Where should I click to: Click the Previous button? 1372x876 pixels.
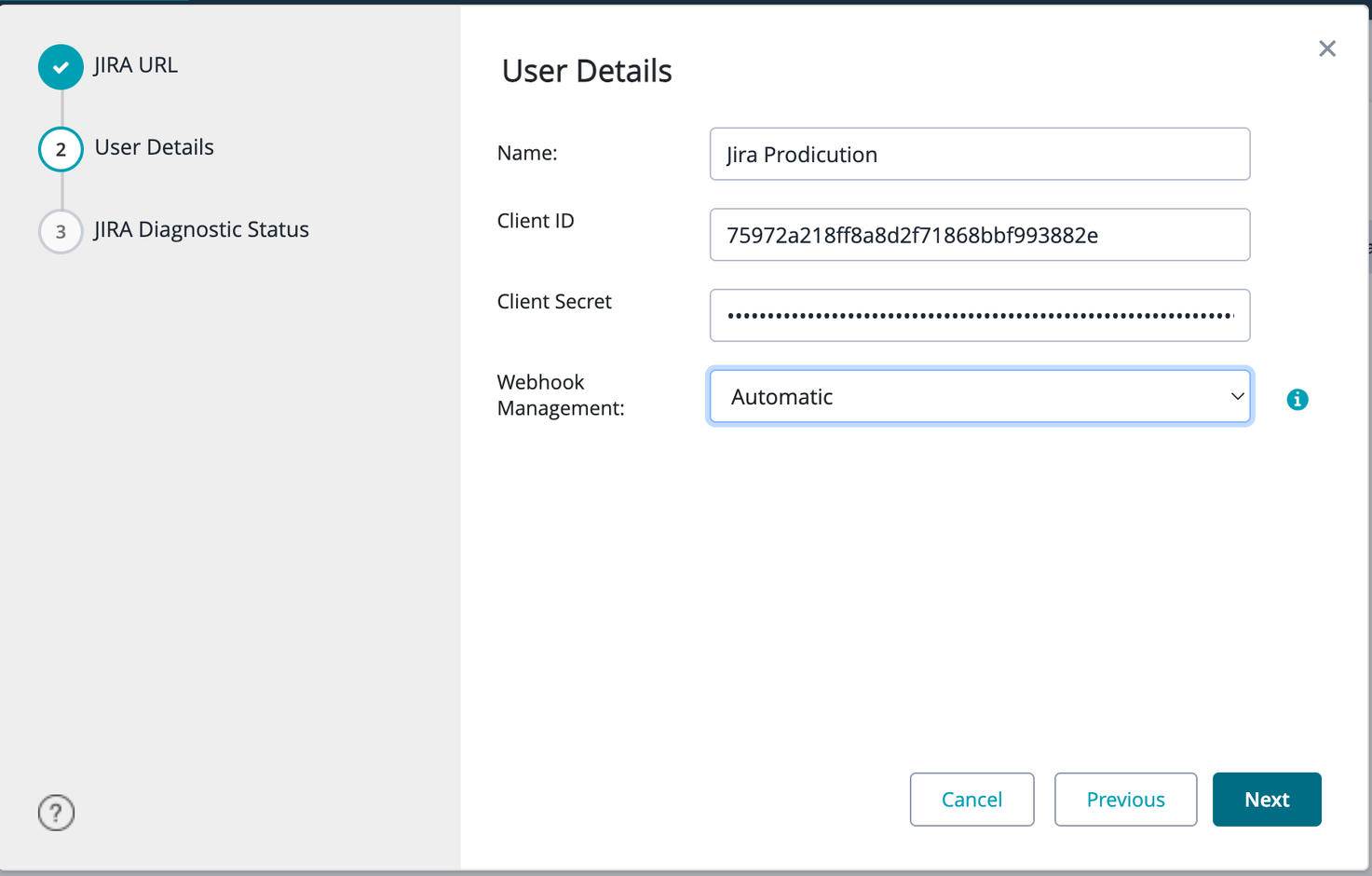[1124, 800]
